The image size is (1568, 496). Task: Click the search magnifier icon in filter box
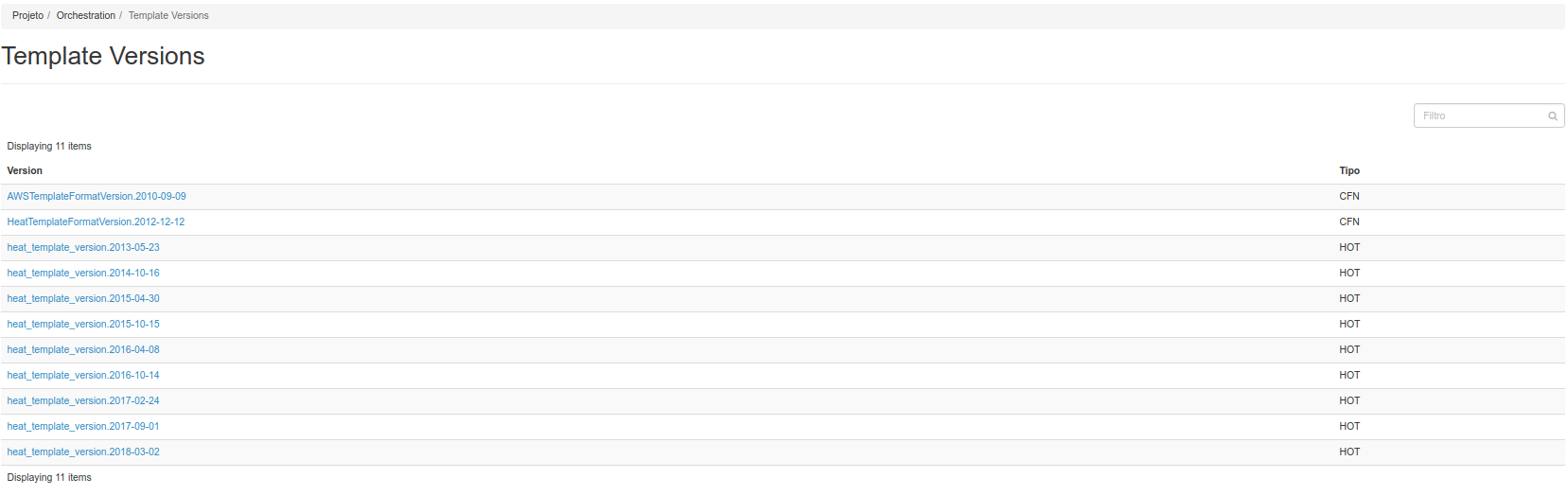click(x=1552, y=116)
